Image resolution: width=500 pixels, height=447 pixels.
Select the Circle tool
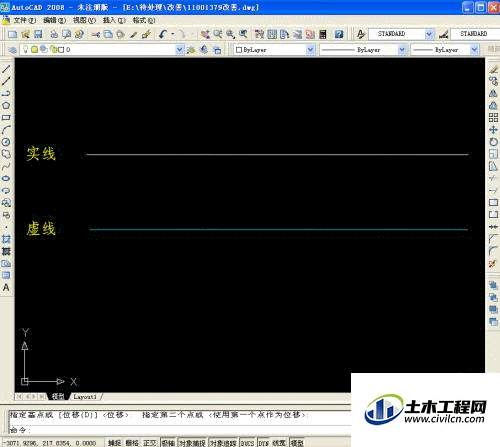6,142
